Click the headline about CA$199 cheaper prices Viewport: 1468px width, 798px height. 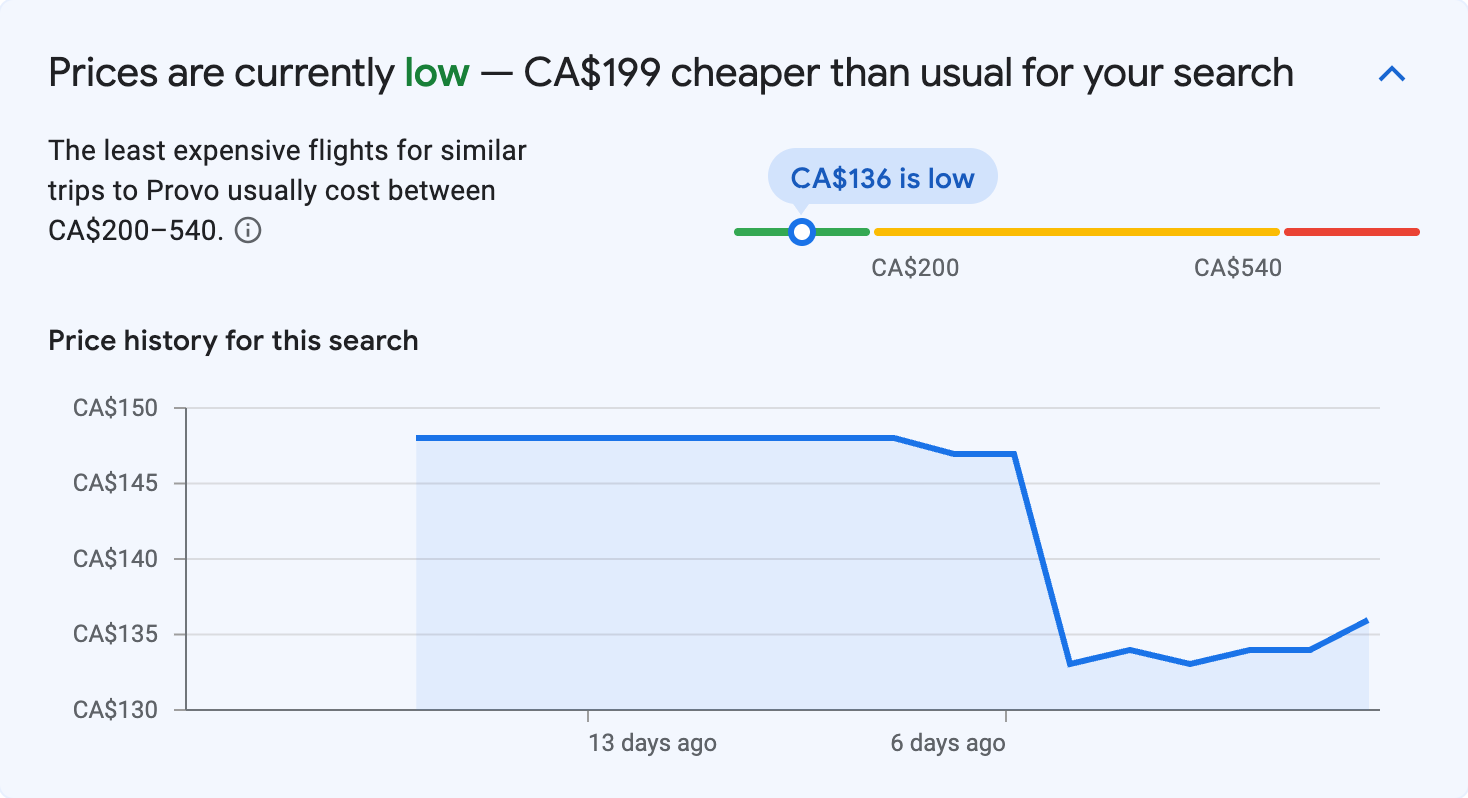coord(670,72)
